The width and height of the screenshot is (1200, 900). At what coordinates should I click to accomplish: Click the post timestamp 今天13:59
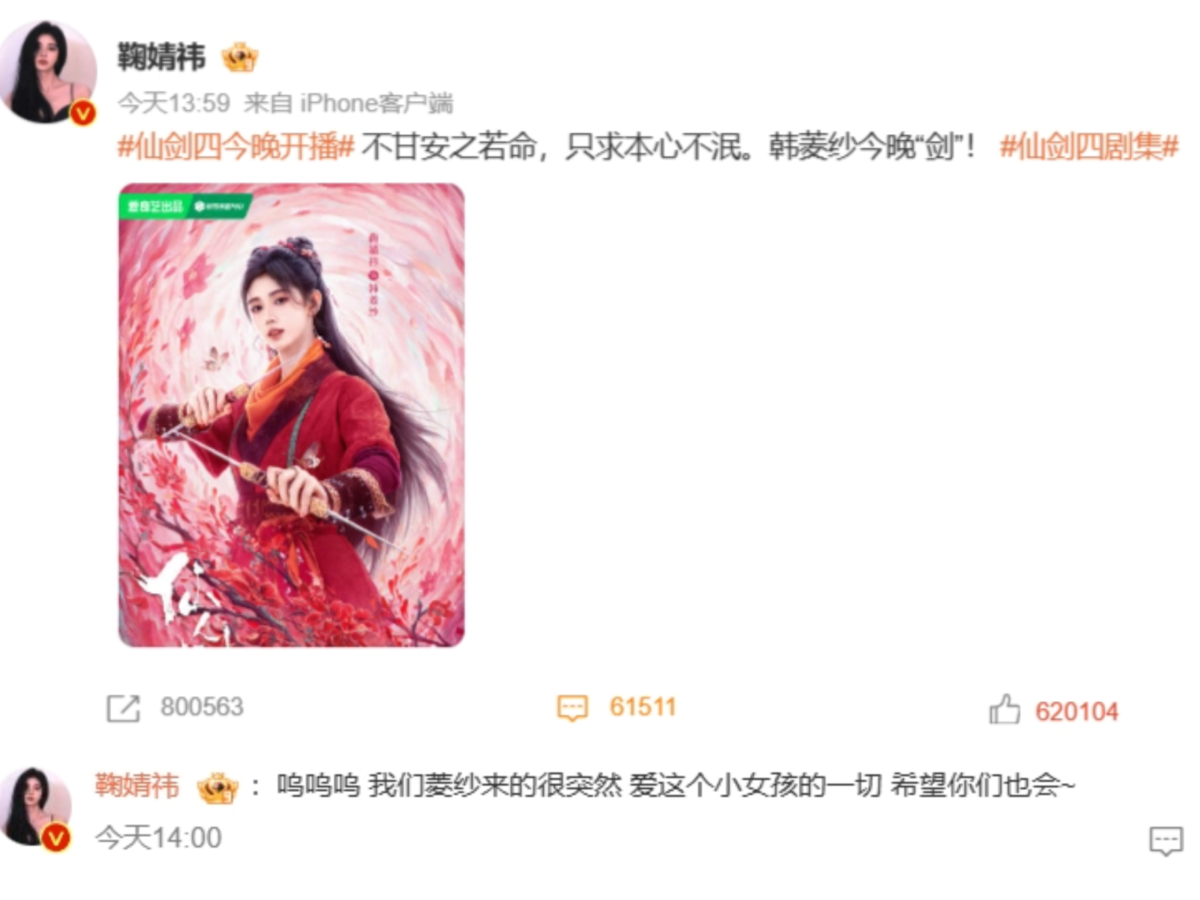click(175, 103)
